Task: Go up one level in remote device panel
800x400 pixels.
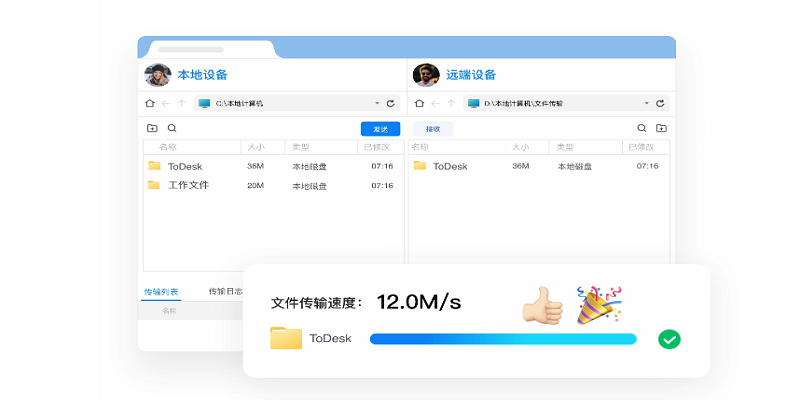Action: (449, 103)
